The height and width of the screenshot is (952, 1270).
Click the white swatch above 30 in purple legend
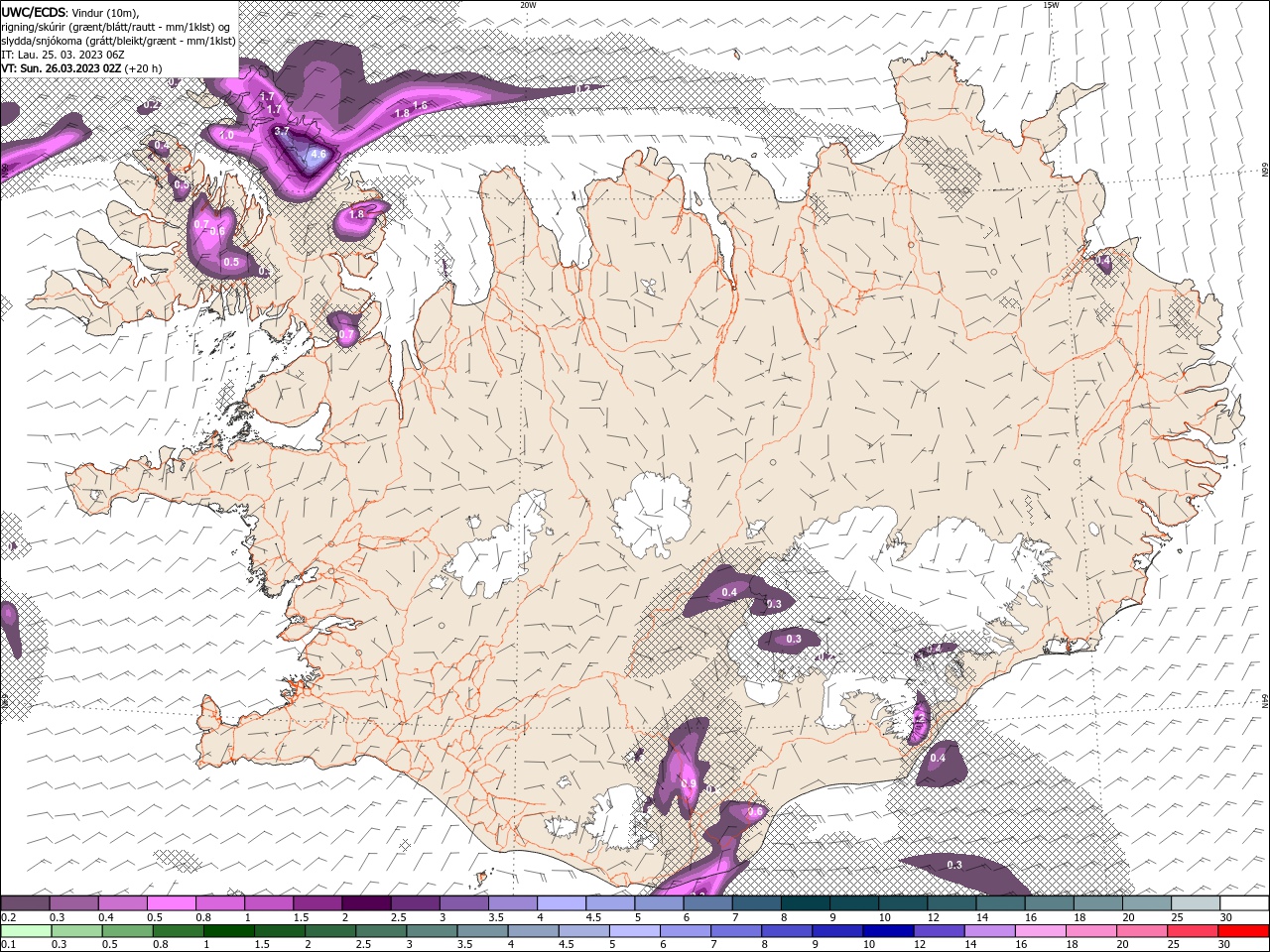pos(1243,903)
